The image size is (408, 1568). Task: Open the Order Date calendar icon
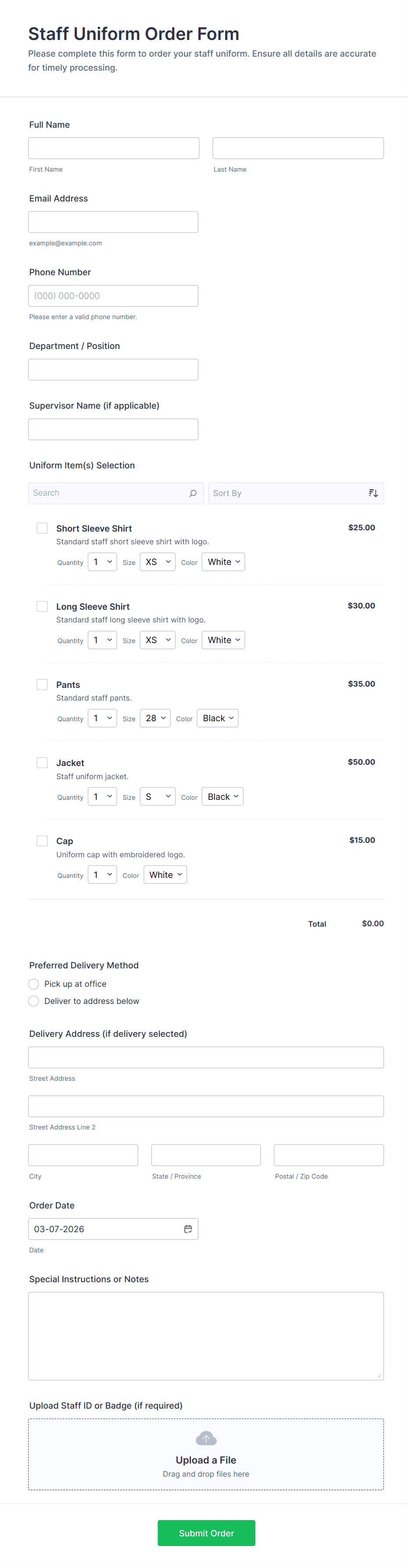tap(188, 1229)
